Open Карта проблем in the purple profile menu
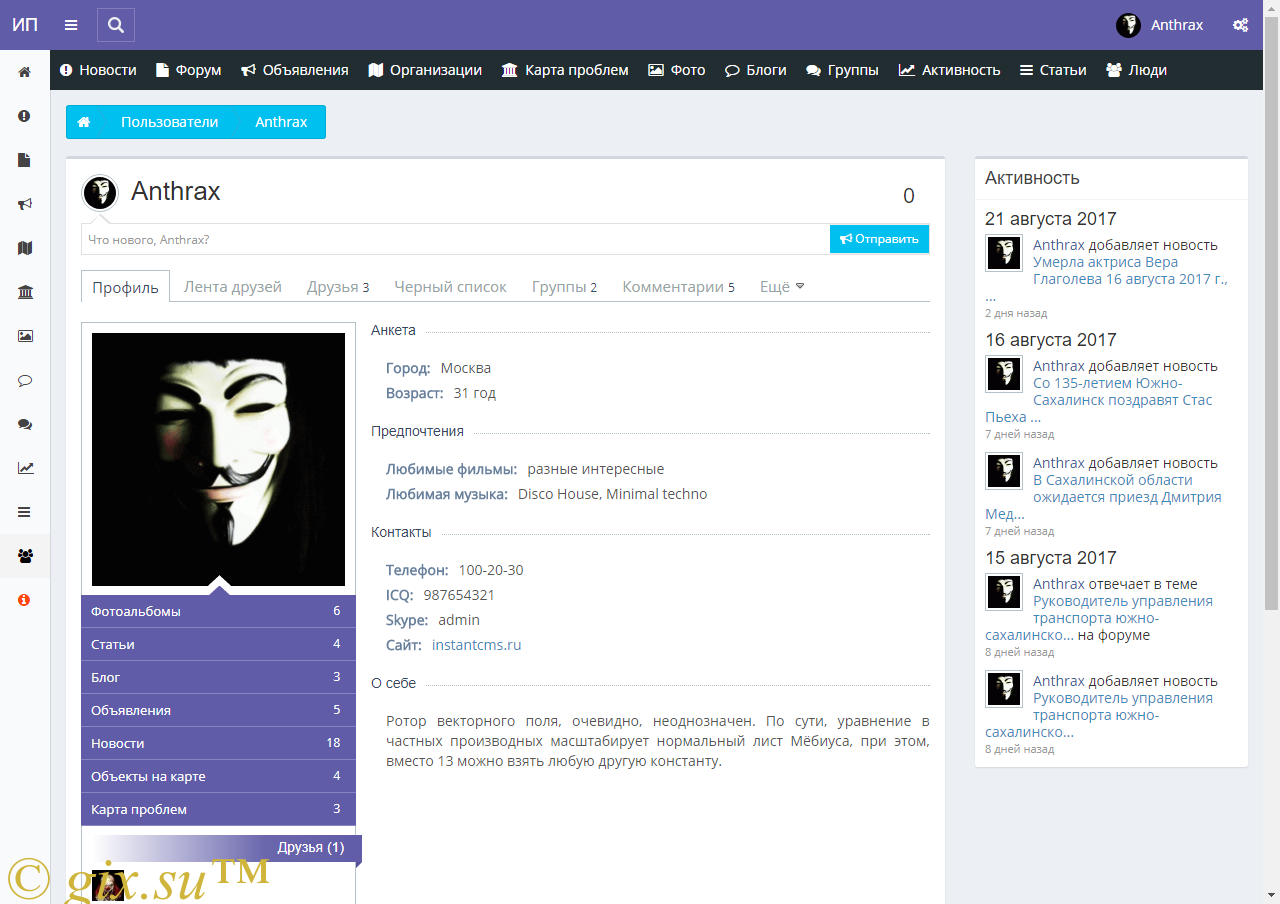This screenshot has height=904, width=1280. click(x=218, y=809)
